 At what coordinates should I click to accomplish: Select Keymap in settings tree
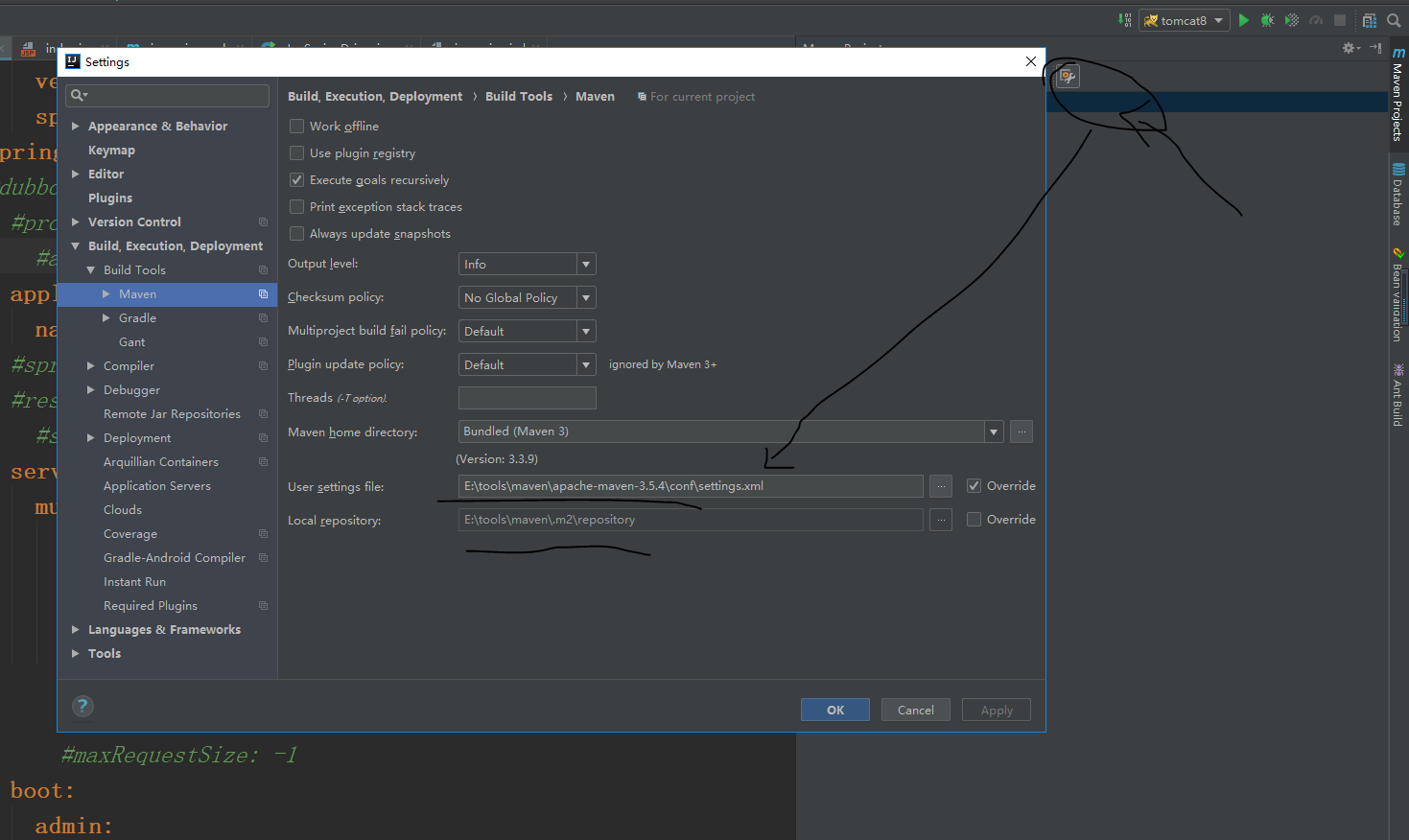[111, 151]
